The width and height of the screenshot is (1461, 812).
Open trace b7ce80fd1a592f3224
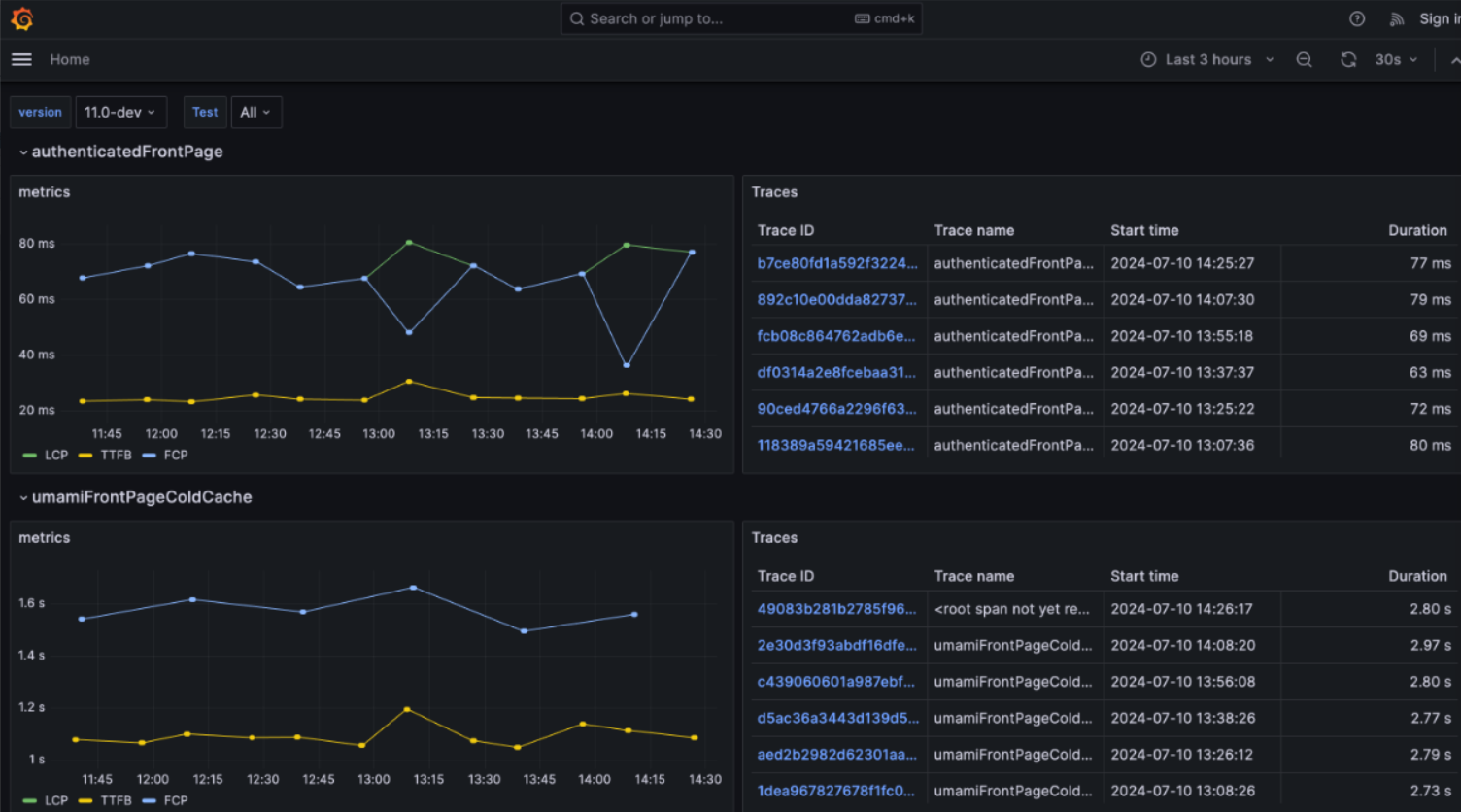pyautogui.click(x=837, y=263)
